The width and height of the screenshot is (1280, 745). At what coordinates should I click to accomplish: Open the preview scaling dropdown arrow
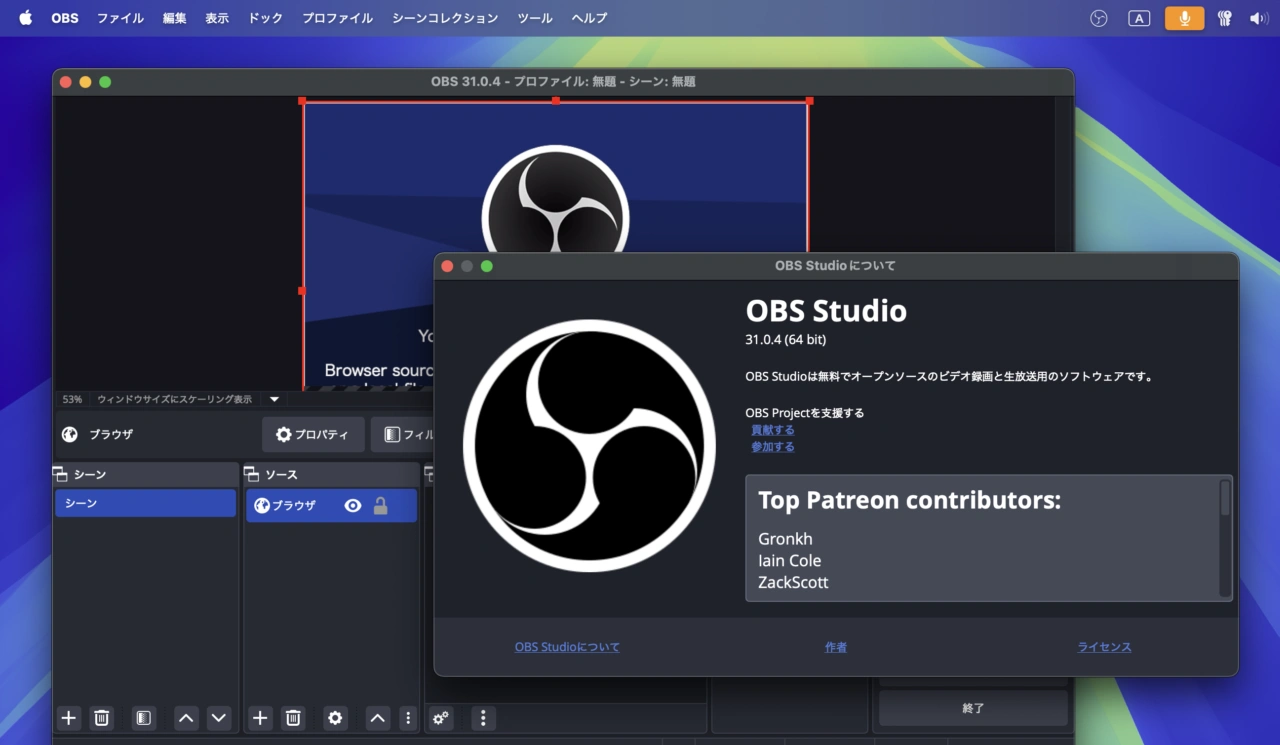(275, 399)
